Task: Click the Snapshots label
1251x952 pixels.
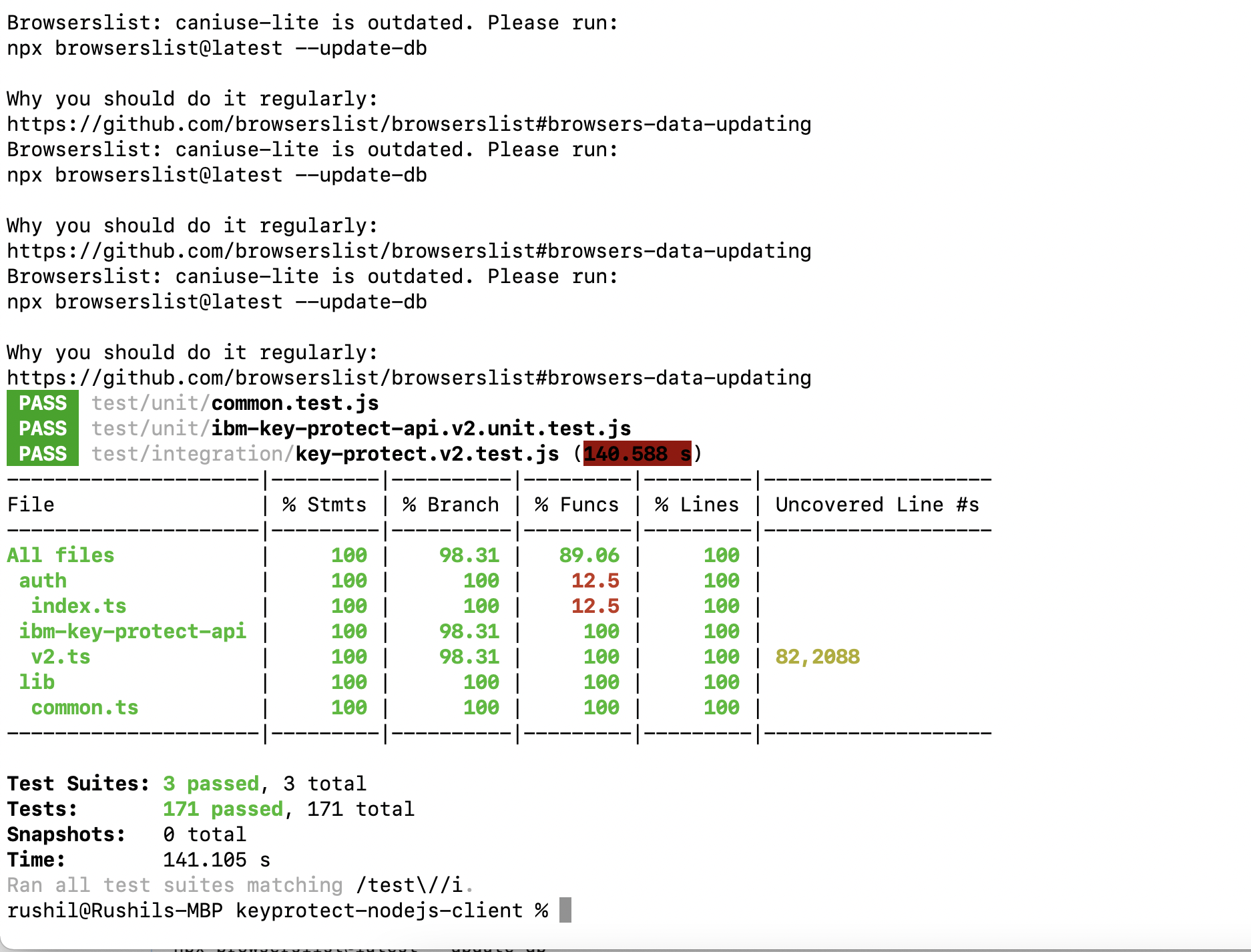Action: (67, 835)
